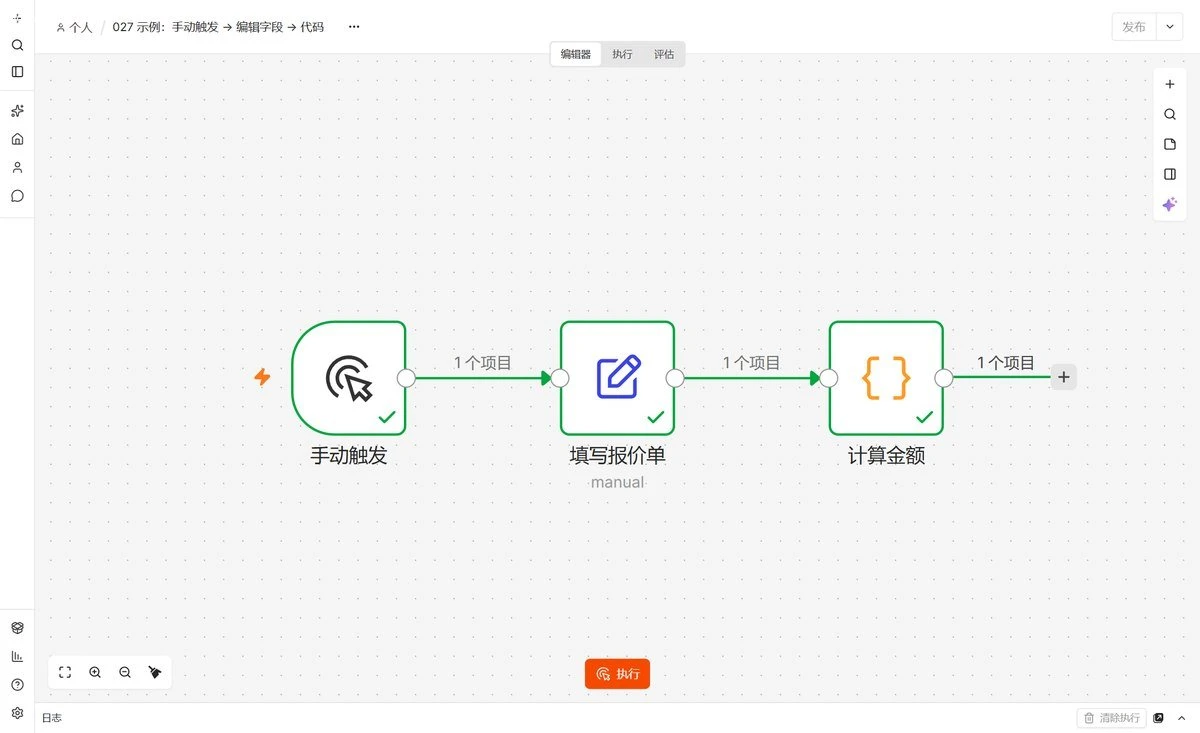The image size is (1200, 733).
Task: Expand the 发布 dropdown arrow
Action: pyautogui.click(x=1170, y=27)
